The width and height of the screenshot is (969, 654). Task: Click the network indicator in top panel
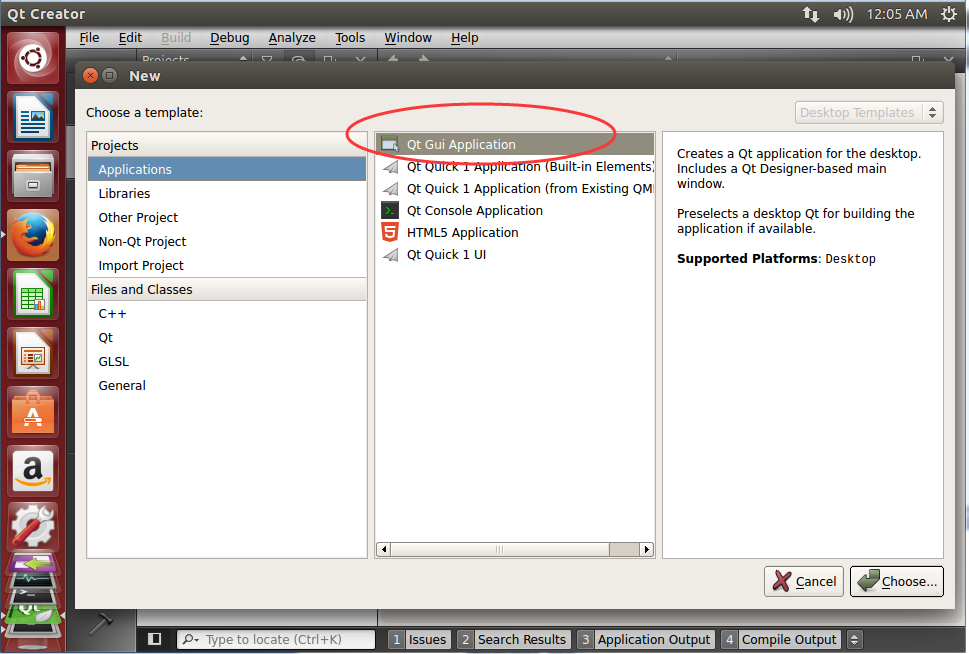[811, 14]
